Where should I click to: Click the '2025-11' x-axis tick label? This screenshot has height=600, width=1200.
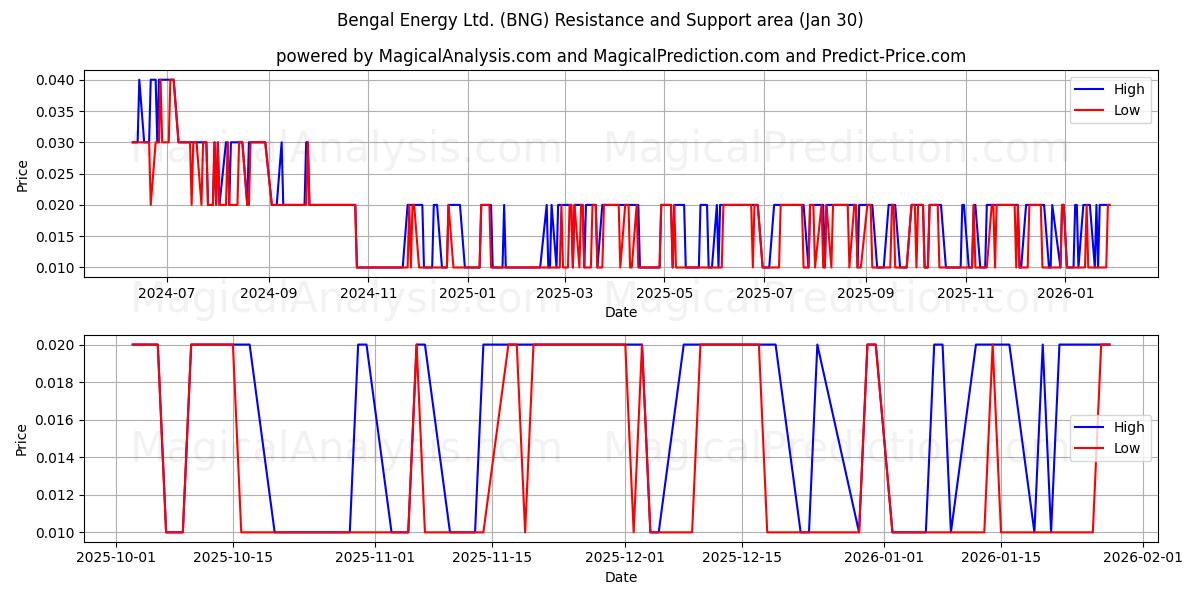[967, 293]
